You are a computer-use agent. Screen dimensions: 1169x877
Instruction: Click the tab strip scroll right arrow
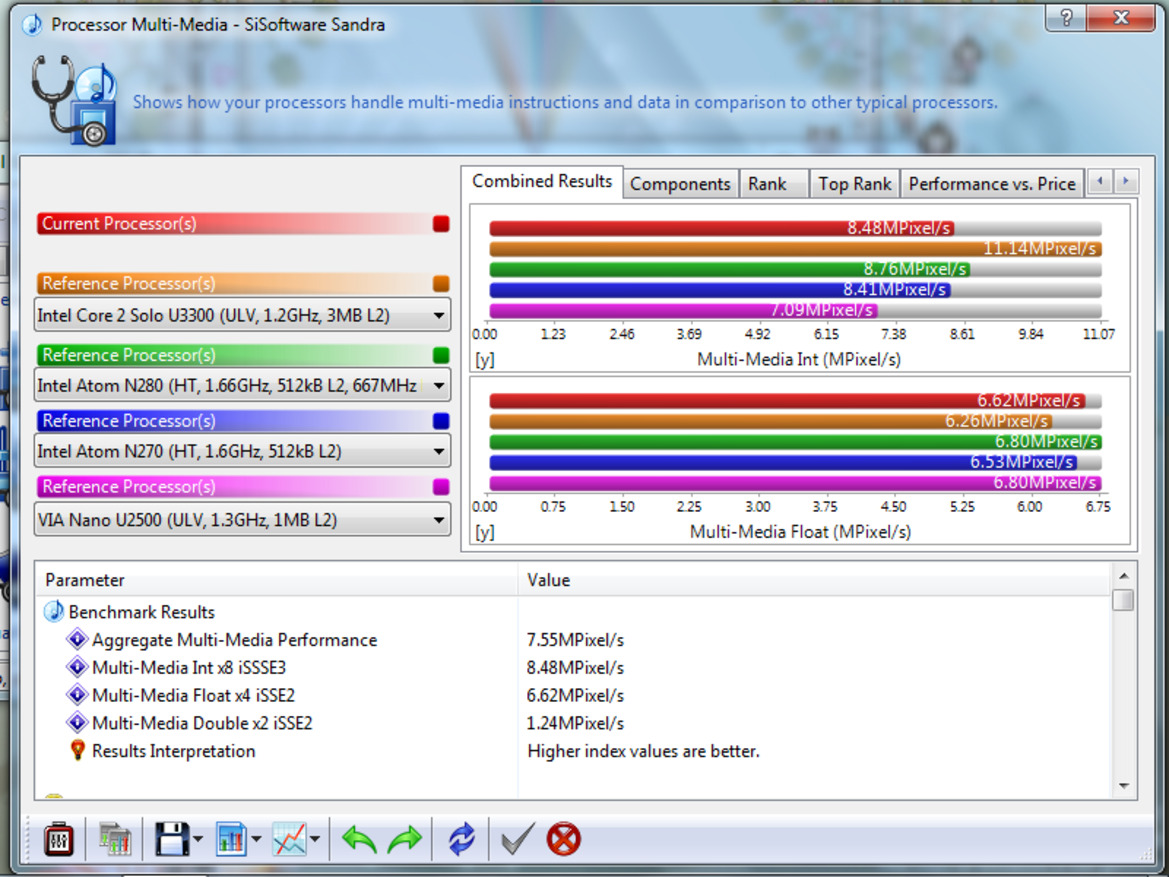1126,180
